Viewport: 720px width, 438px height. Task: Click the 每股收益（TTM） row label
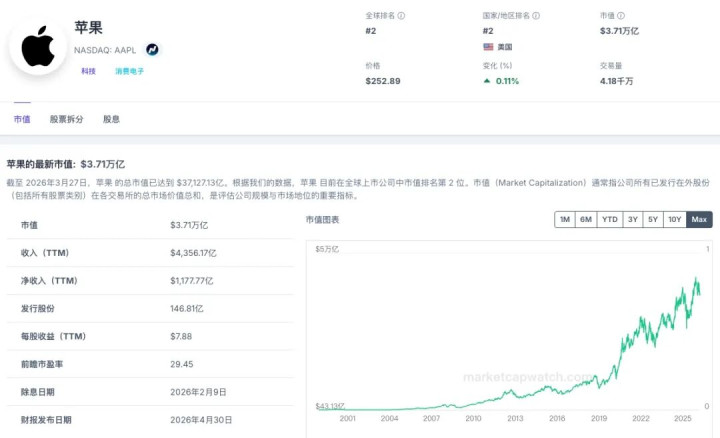[x=53, y=337]
